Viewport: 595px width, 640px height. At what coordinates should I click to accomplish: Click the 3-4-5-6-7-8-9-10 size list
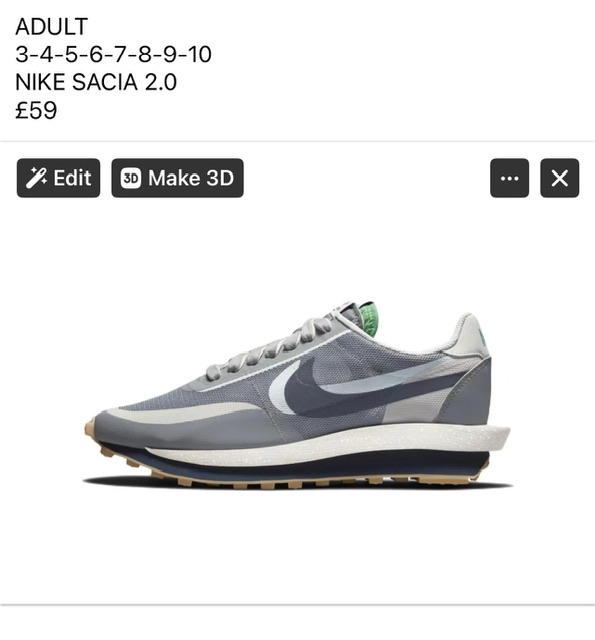(x=113, y=54)
